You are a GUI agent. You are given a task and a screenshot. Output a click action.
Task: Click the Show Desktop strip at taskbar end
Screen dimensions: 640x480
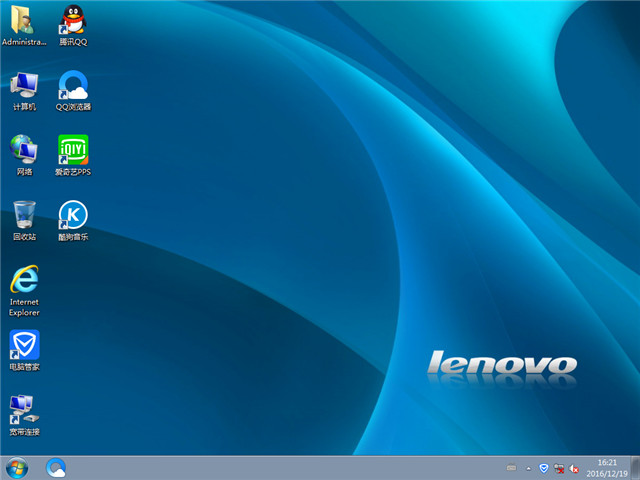tap(635, 467)
